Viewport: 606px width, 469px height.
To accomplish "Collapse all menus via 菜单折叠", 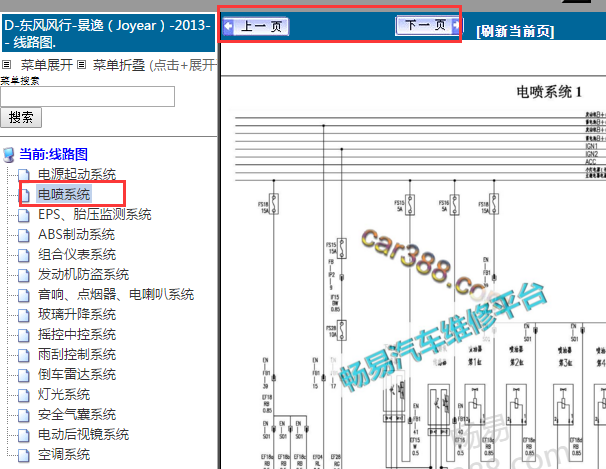I will point(119,65).
